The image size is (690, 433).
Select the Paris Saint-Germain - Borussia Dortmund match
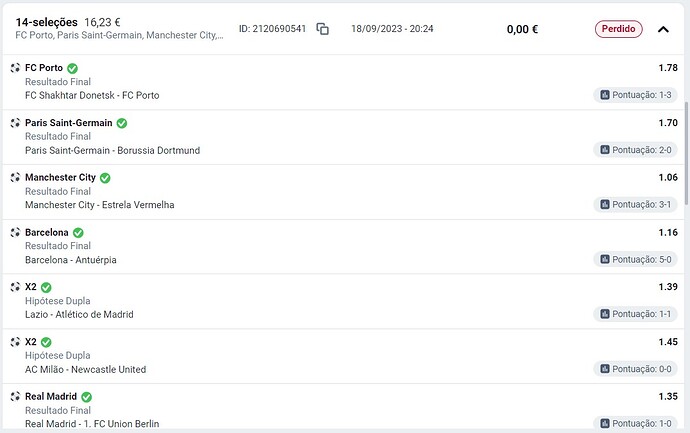tap(113, 150)
